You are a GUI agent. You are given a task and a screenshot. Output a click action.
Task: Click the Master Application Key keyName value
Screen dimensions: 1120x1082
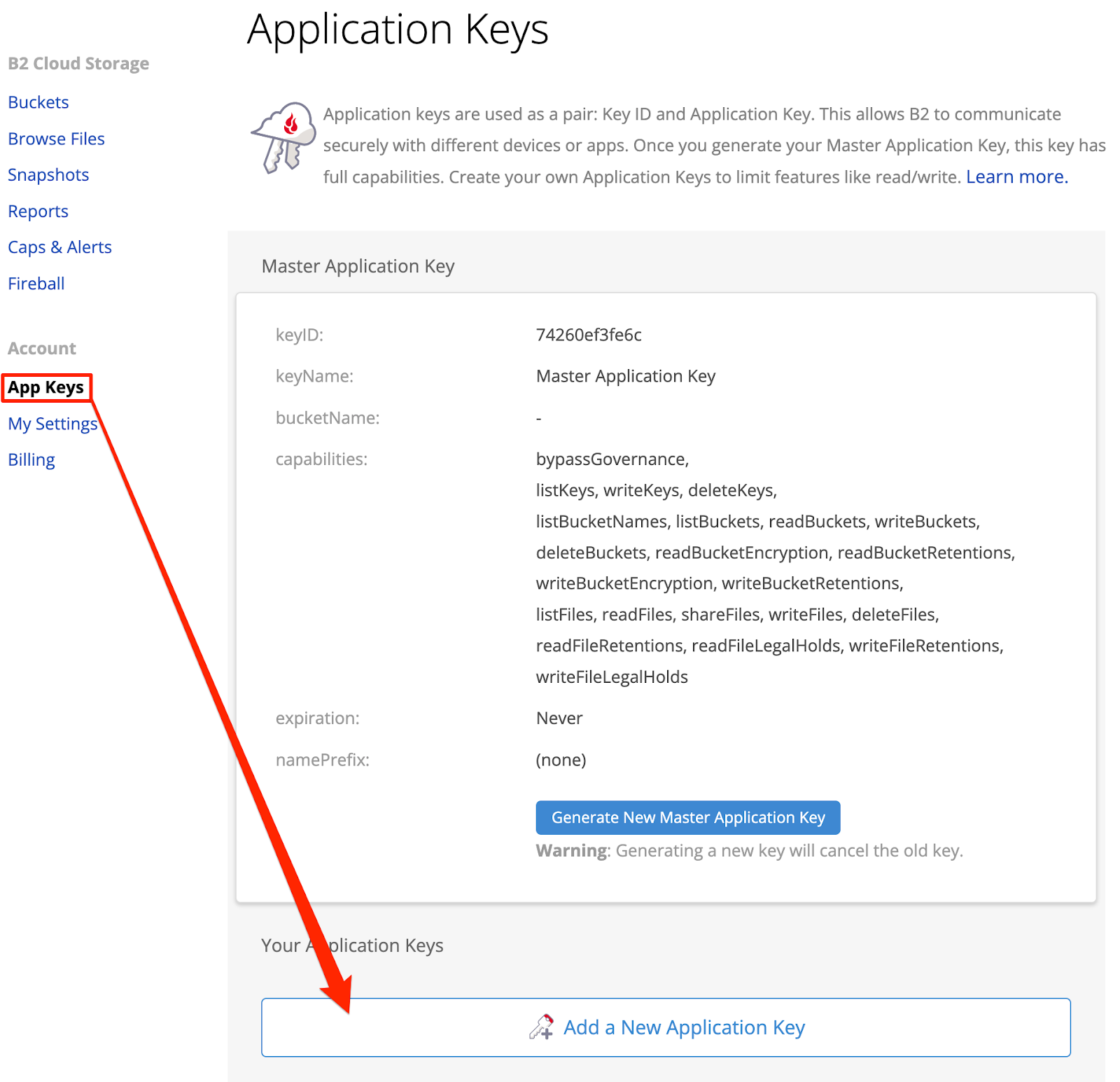pyautogui.click(x=626, y=376)
